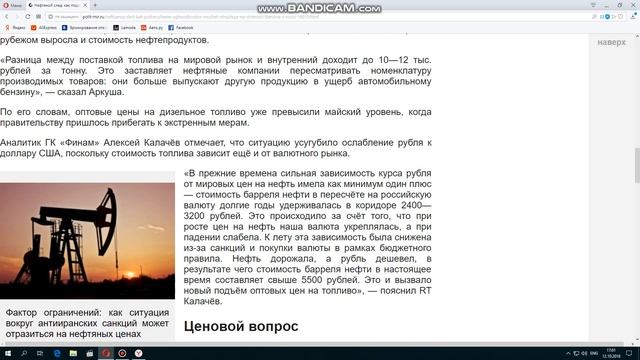
Task: Open Task View in the taskbar
Action: [40, 353]
